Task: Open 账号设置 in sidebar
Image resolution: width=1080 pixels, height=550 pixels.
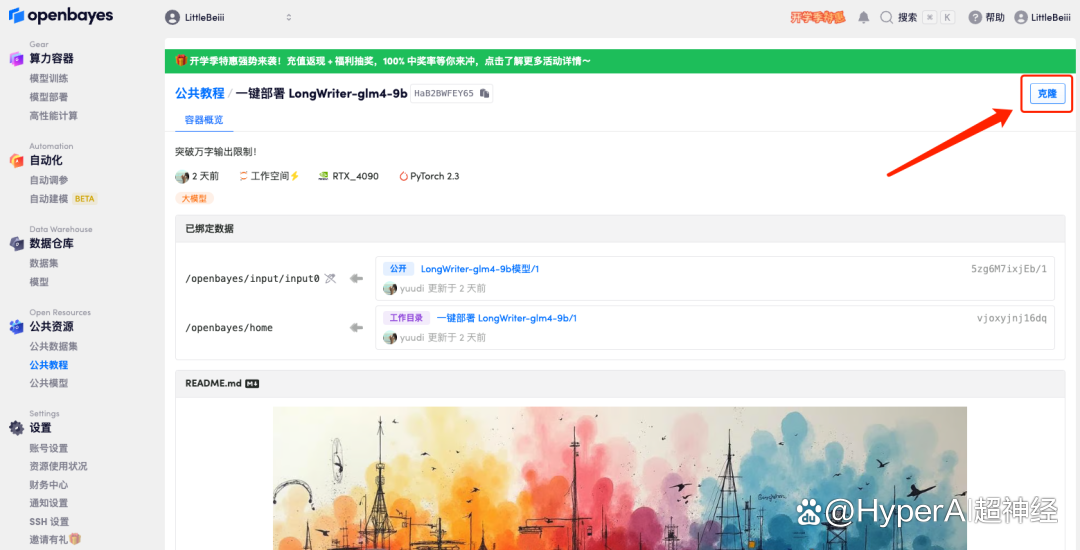Action: 49,448
